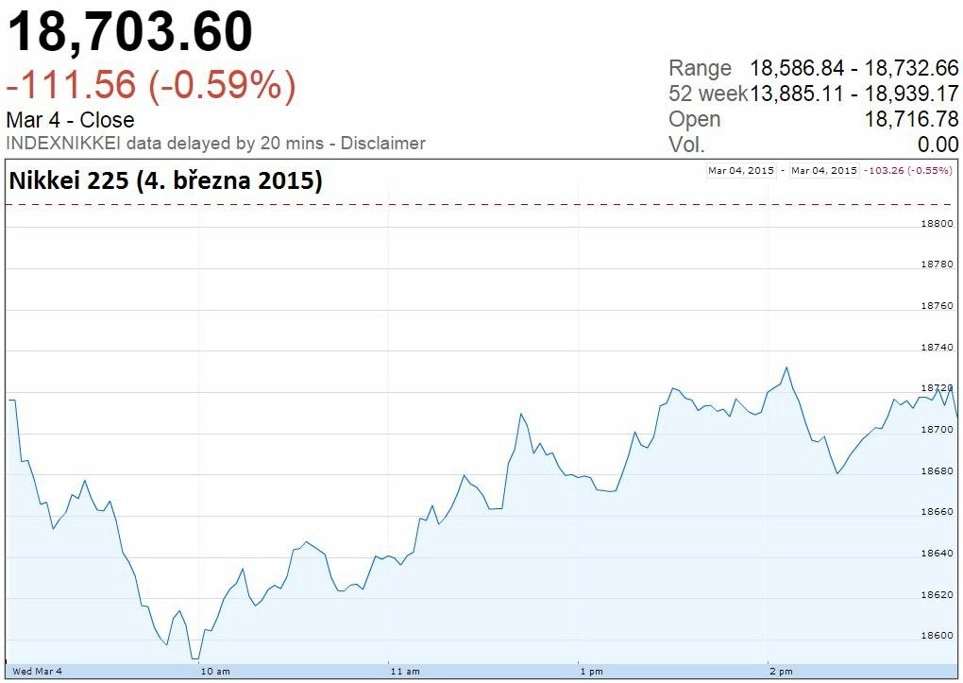The width and height of the screenshot is (963, 683).
Task: Click the 11 am timeline label
Action: point(405,671)
